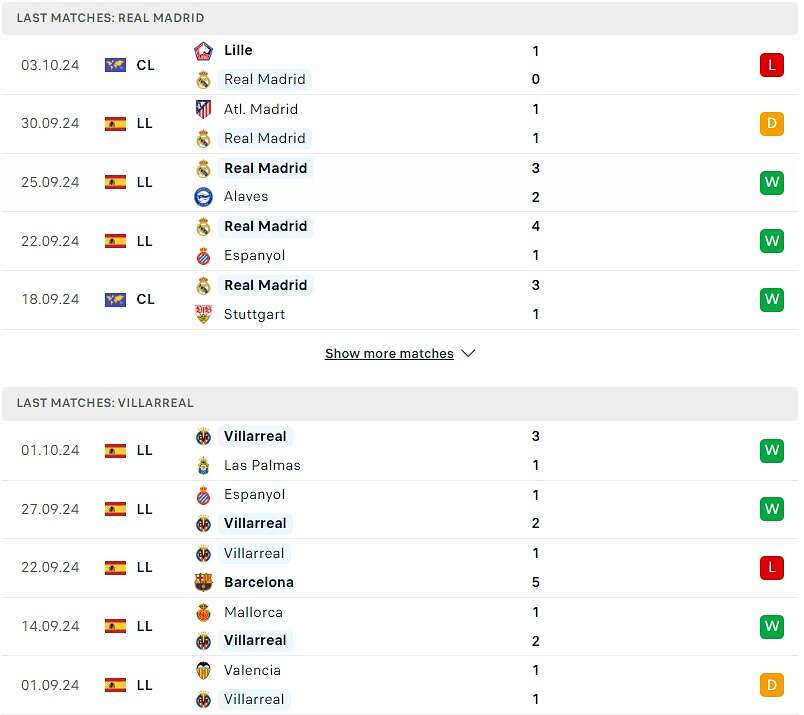Open Villarreal vs Barcelona match row
The image size is (804, 715).
[400, 568]
